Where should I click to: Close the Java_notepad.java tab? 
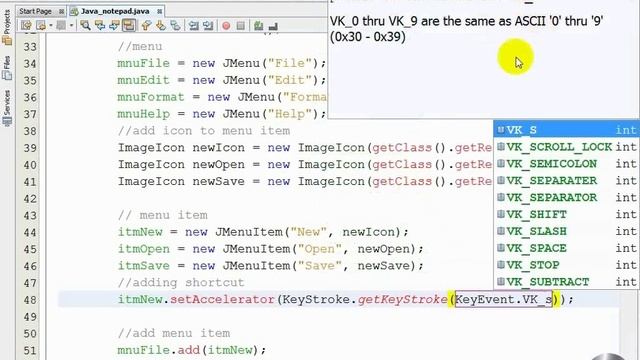[160, 11]
